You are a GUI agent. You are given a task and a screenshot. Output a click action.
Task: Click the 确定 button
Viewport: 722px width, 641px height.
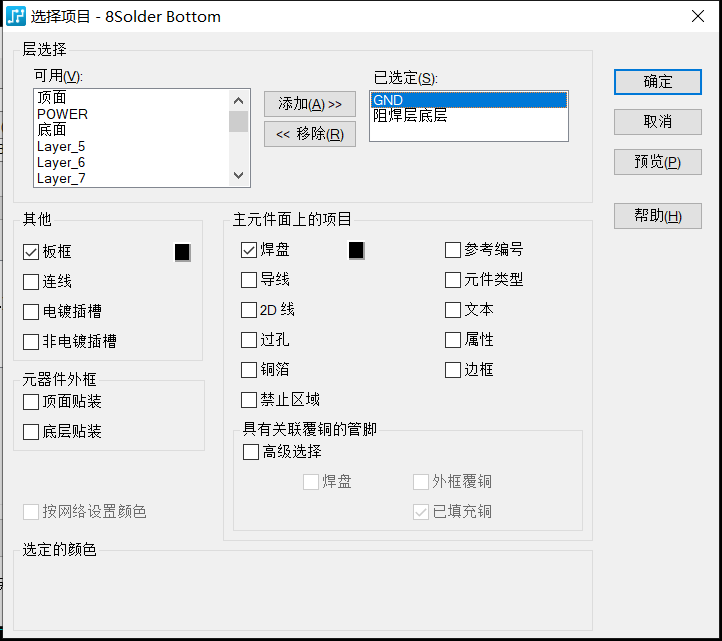(x=658, y=82)
